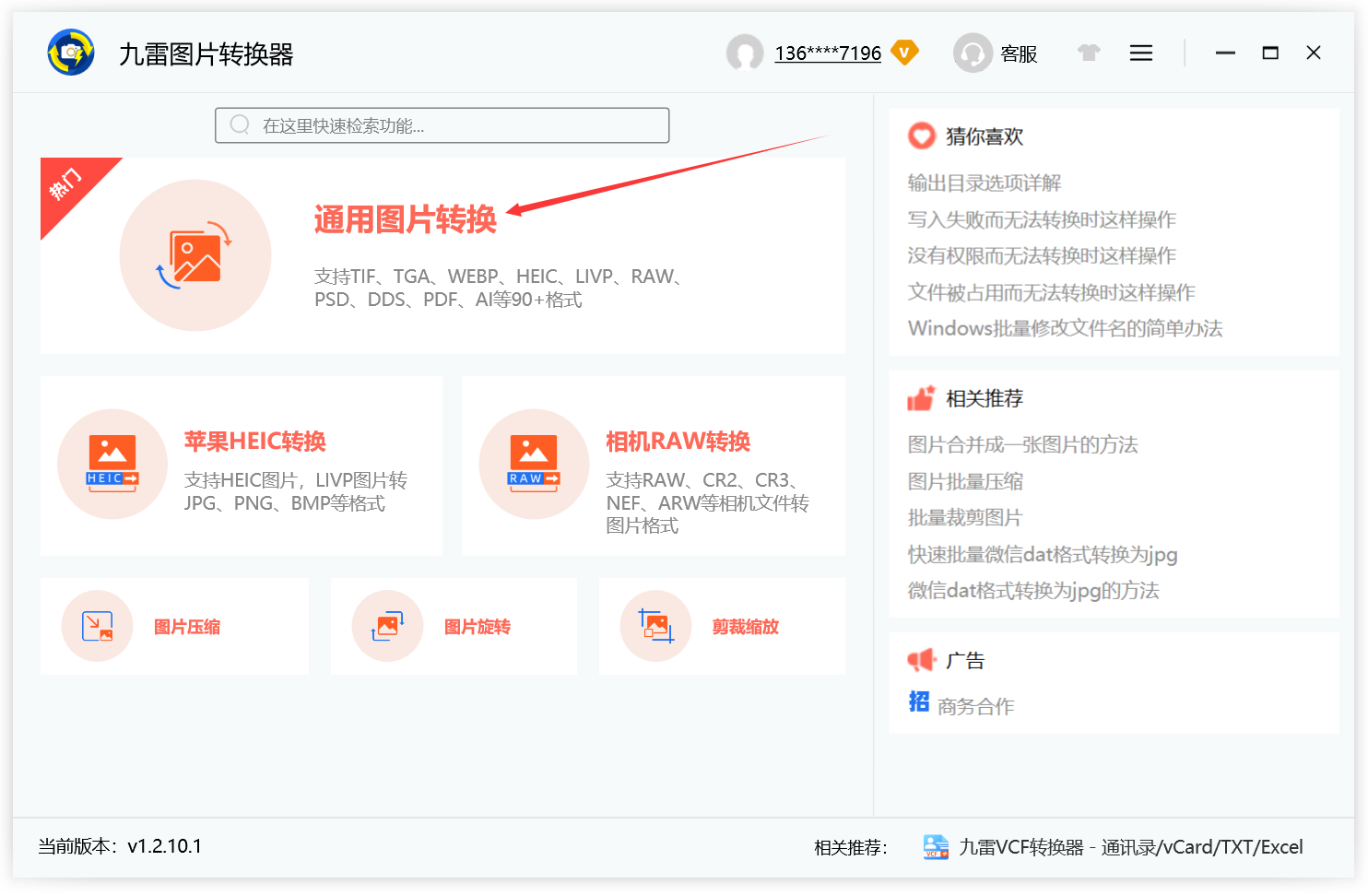
Task: Maximize the converter window
Action: pyautogui.click(x=1270, y=53)
